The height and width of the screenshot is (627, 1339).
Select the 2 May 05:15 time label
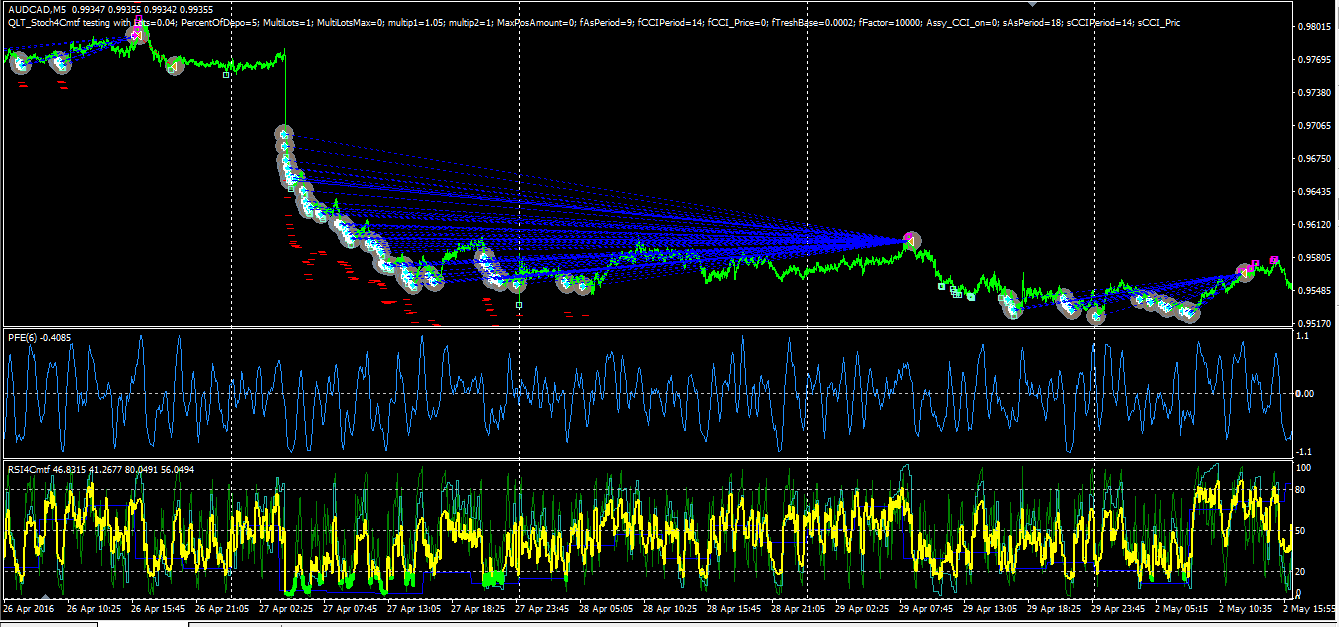[1180, 608]
